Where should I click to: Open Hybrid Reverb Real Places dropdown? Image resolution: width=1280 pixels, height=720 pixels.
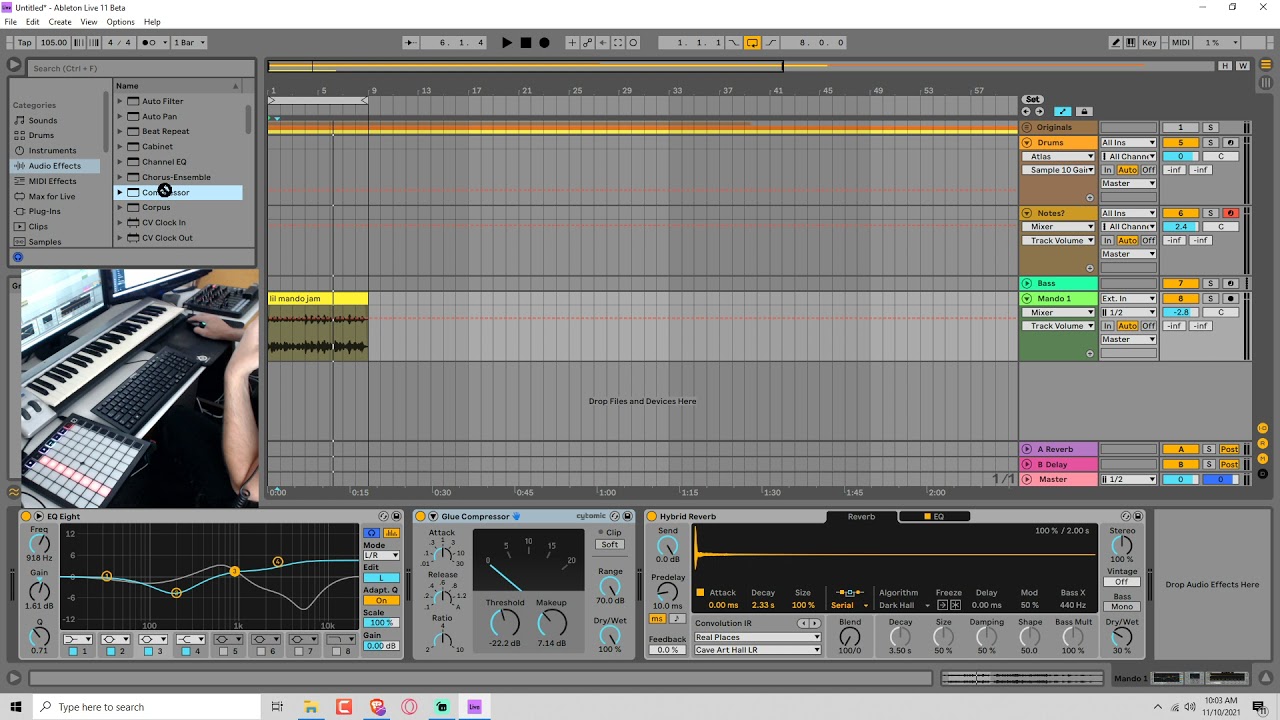[x=757, y=637]
